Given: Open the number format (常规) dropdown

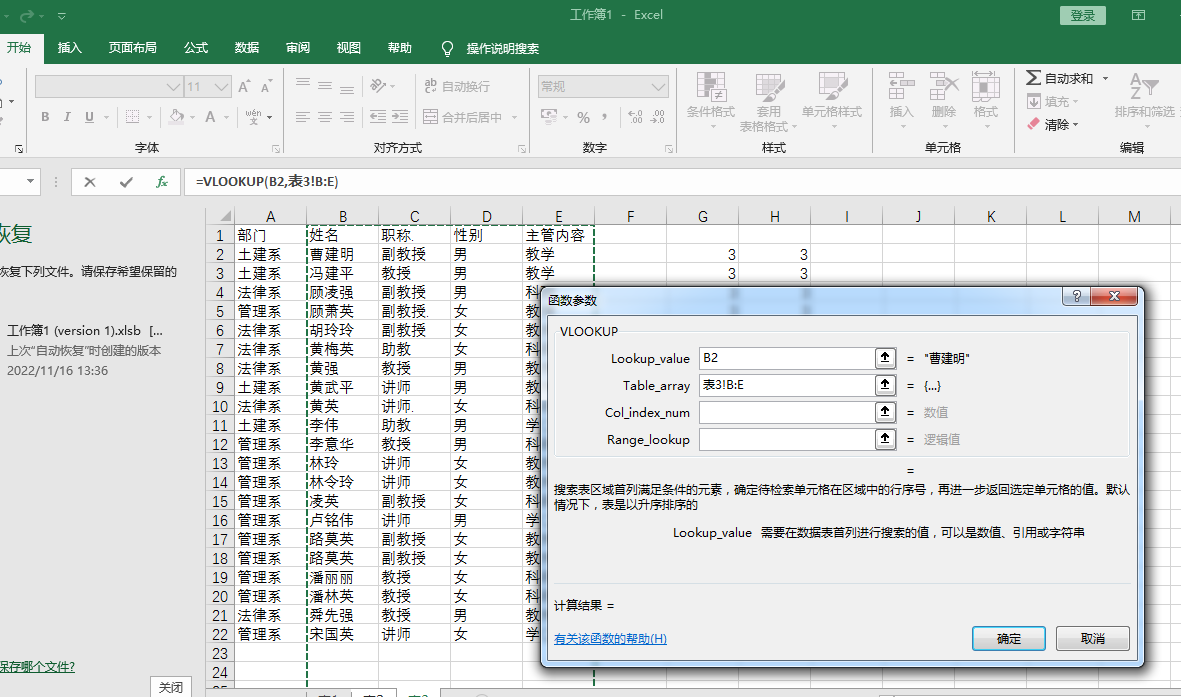Looking at the screenshot, I should click(658, 87).
